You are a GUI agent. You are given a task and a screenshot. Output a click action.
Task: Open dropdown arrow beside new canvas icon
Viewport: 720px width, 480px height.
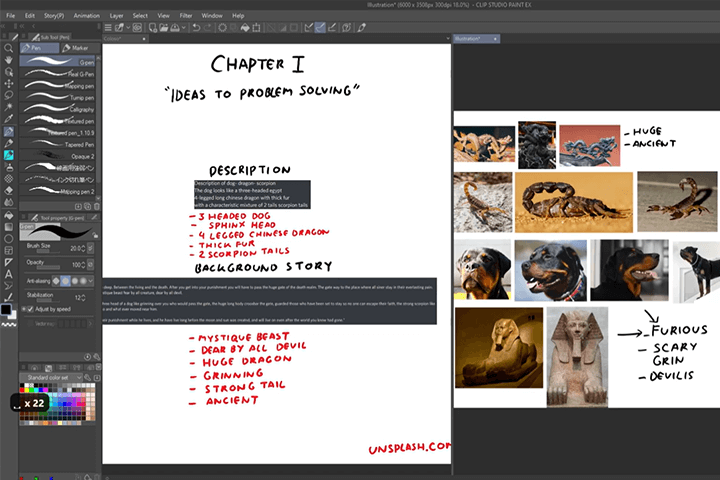128,28
